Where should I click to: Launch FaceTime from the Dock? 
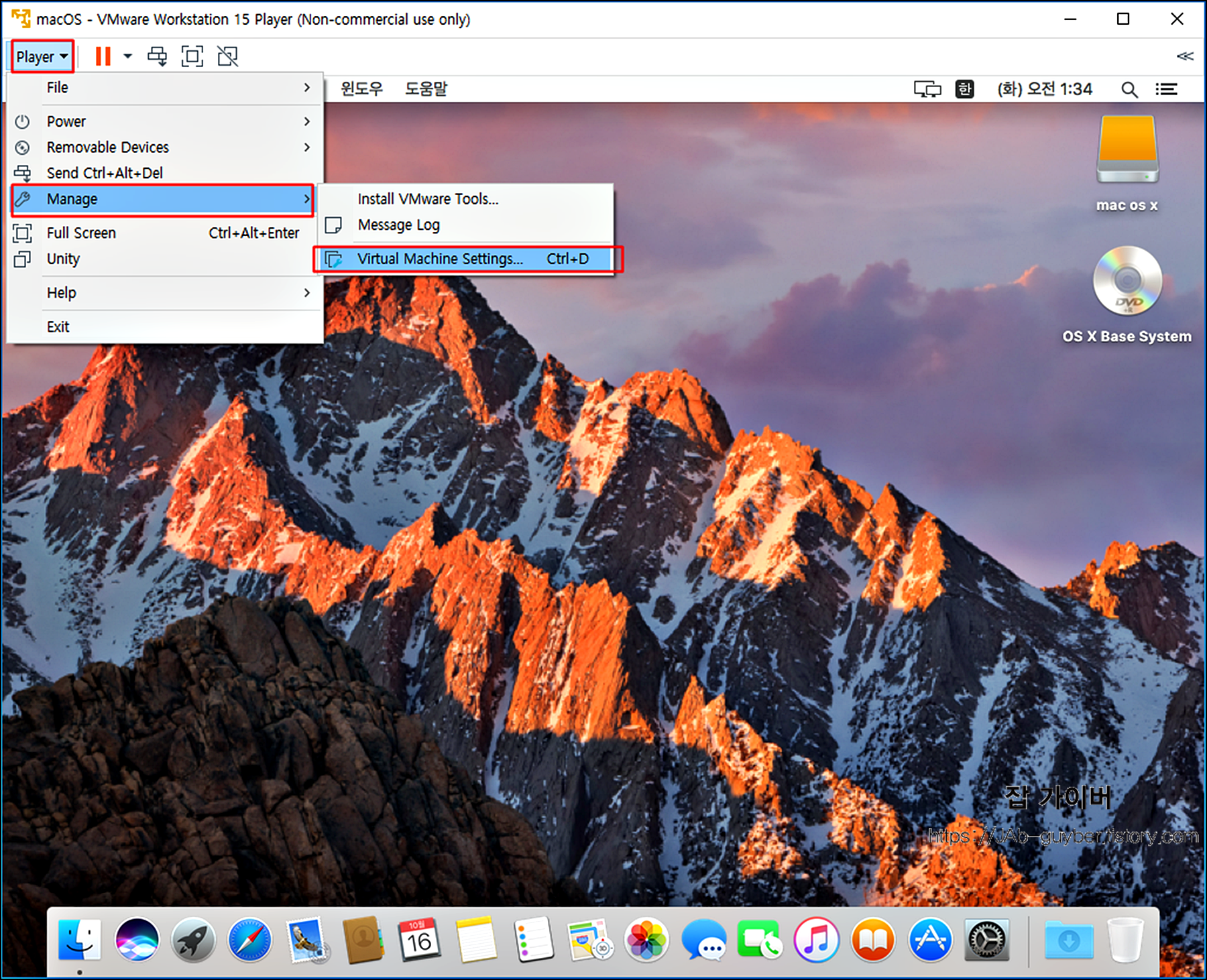[x=760, y=939]
